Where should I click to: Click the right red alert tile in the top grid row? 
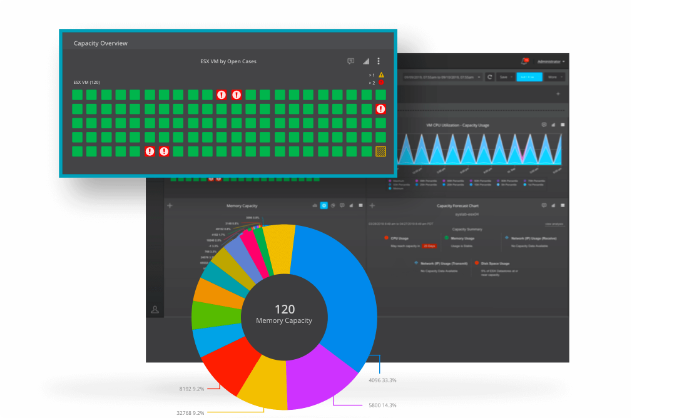[x=236, y=95]
